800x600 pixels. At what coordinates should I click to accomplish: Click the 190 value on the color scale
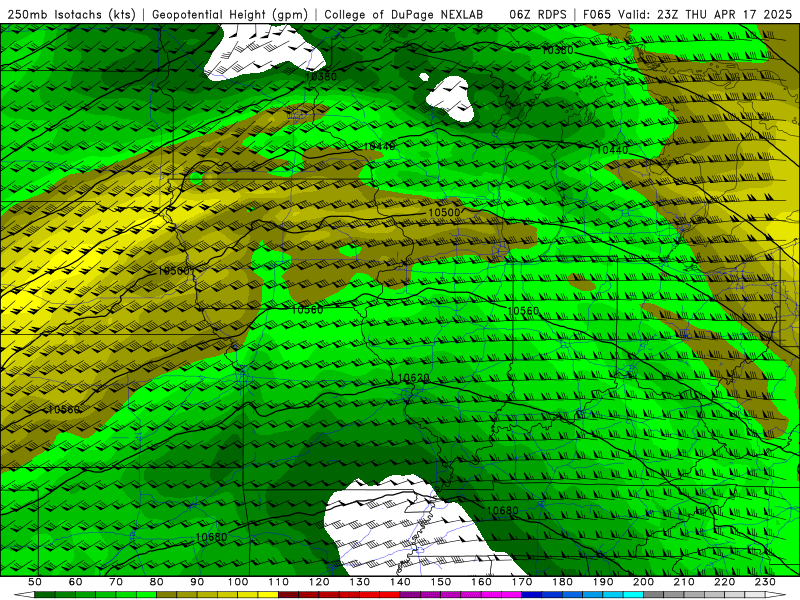[x=603, y=582]
